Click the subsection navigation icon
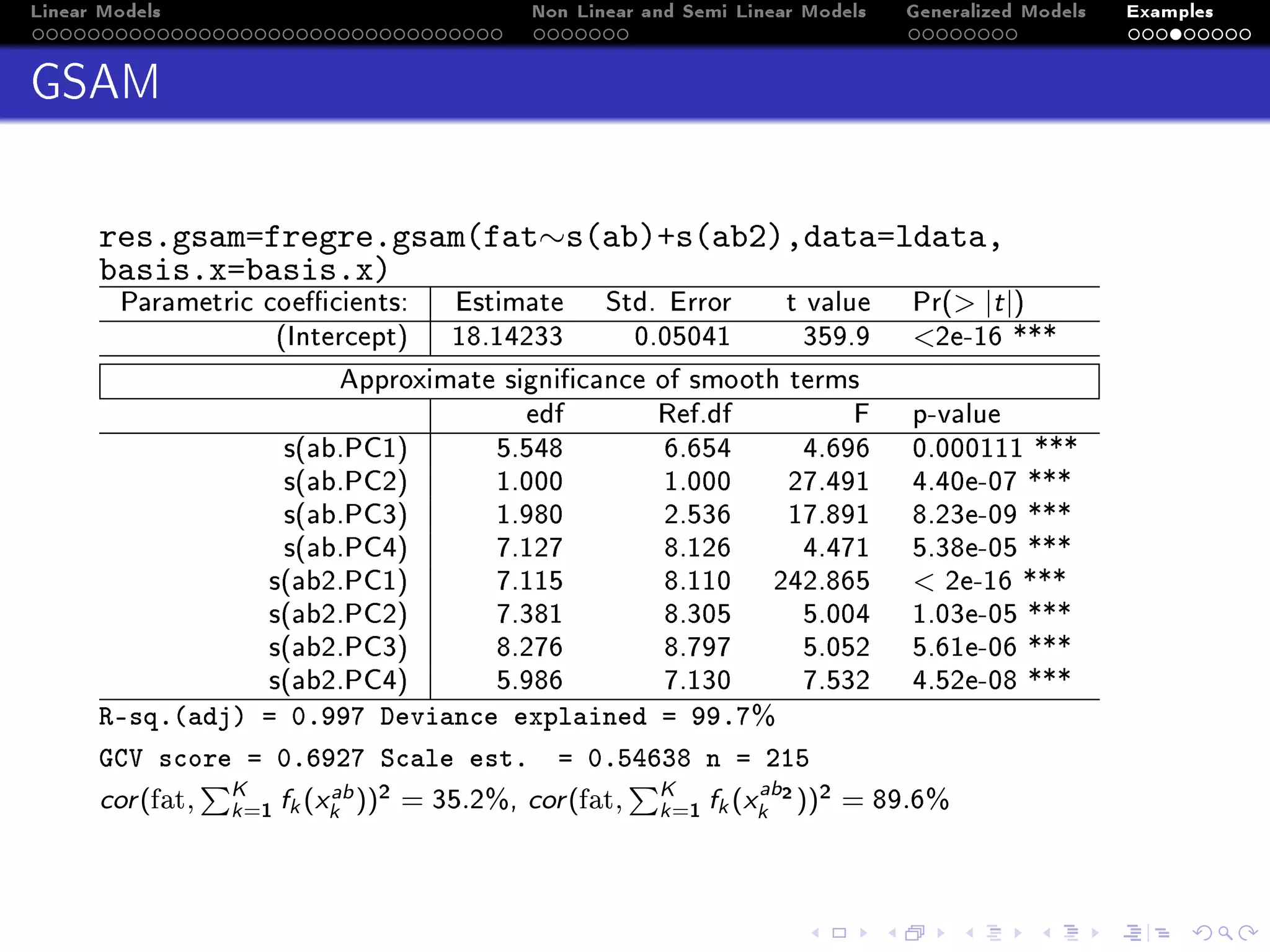This screenshot has height=952, width=1270. point(994,933)
